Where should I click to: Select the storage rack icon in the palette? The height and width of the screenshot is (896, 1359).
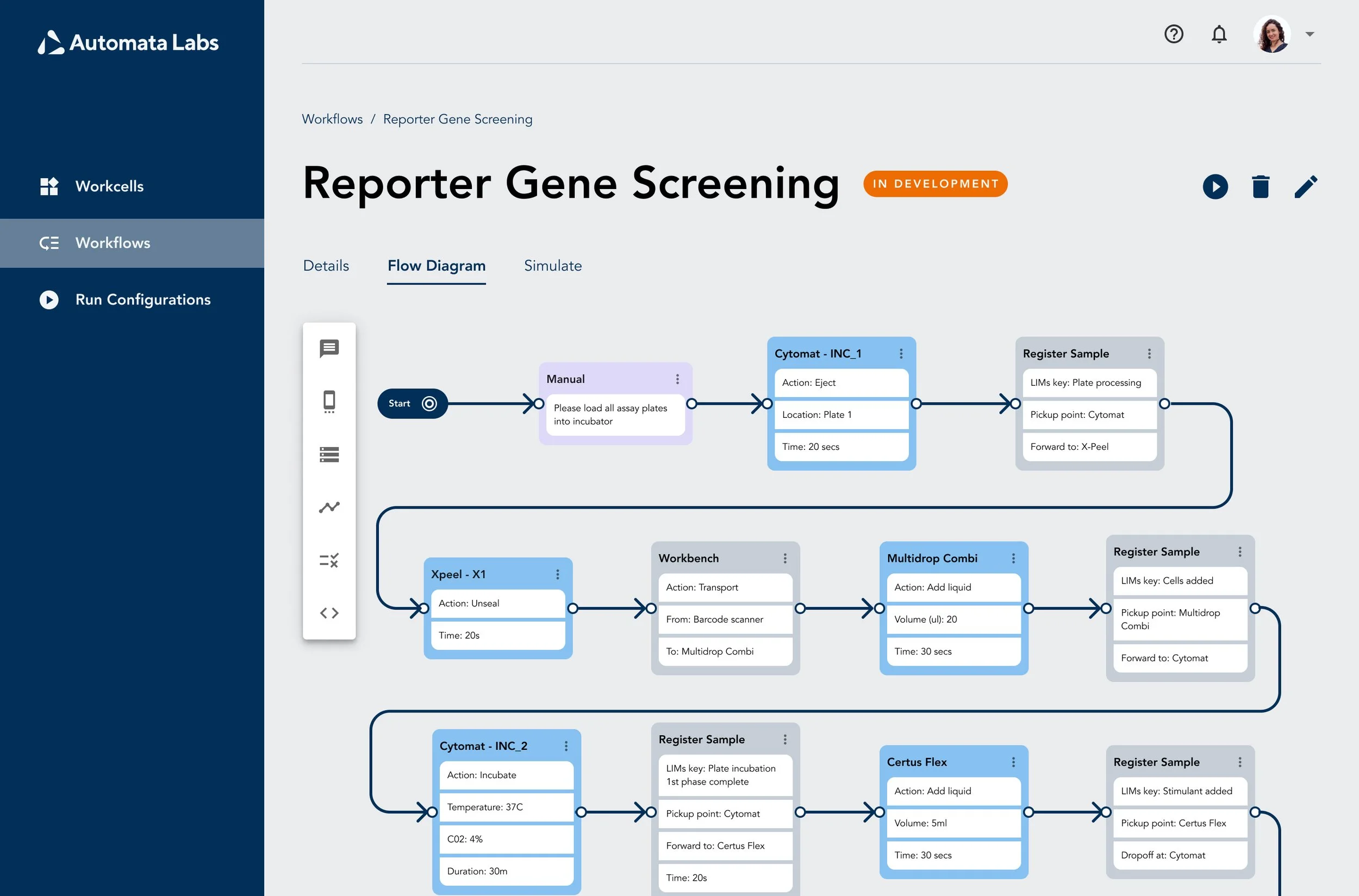click(x=329, y=454)
